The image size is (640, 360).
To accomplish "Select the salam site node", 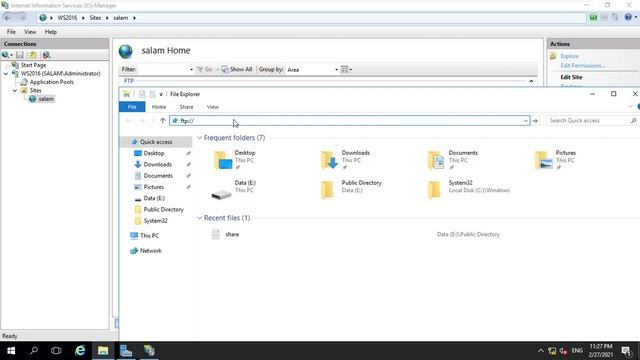I will pyautogui.click(x=46, y=99).
